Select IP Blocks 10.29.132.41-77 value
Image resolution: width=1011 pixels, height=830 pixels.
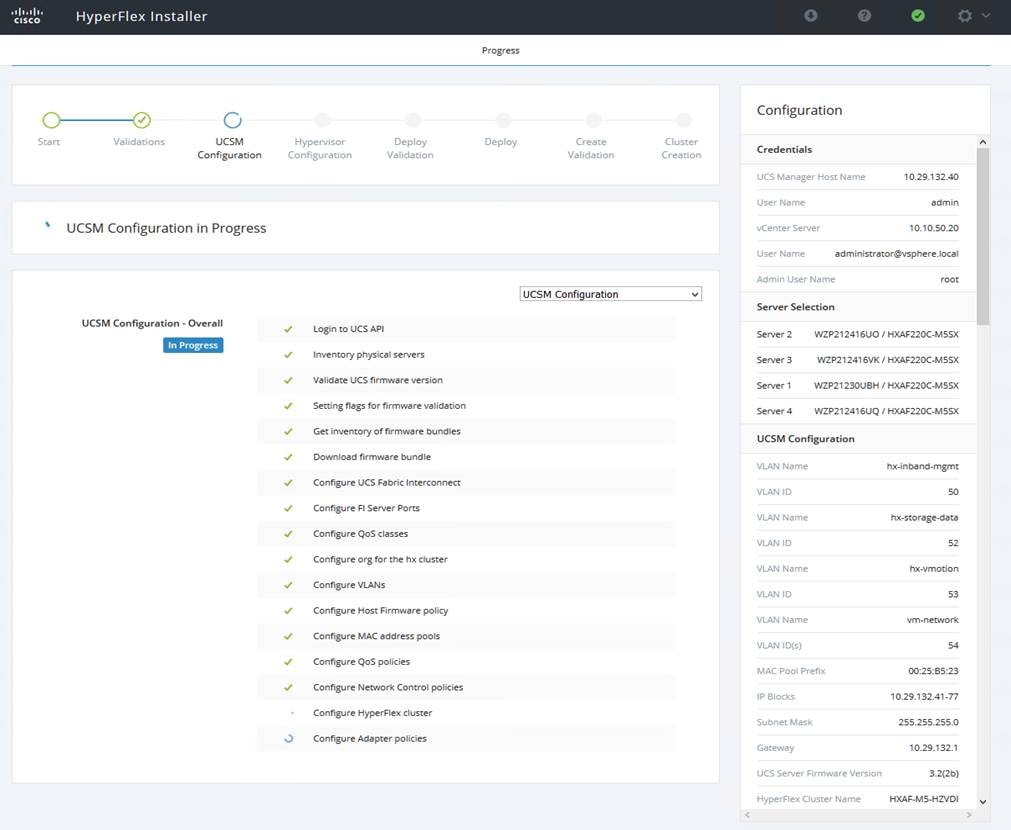pyautogui.click(x=924, y=697)
